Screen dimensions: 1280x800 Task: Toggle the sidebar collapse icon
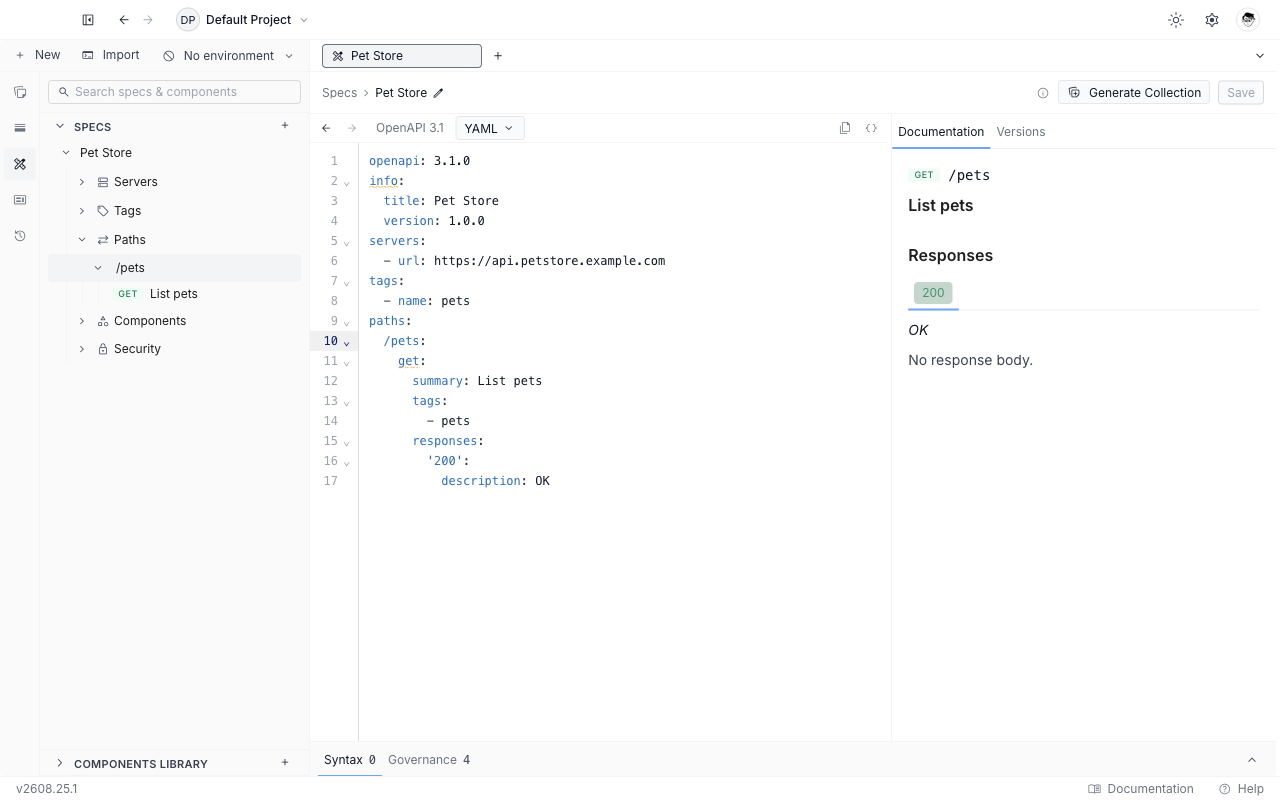tap(88, 20)
